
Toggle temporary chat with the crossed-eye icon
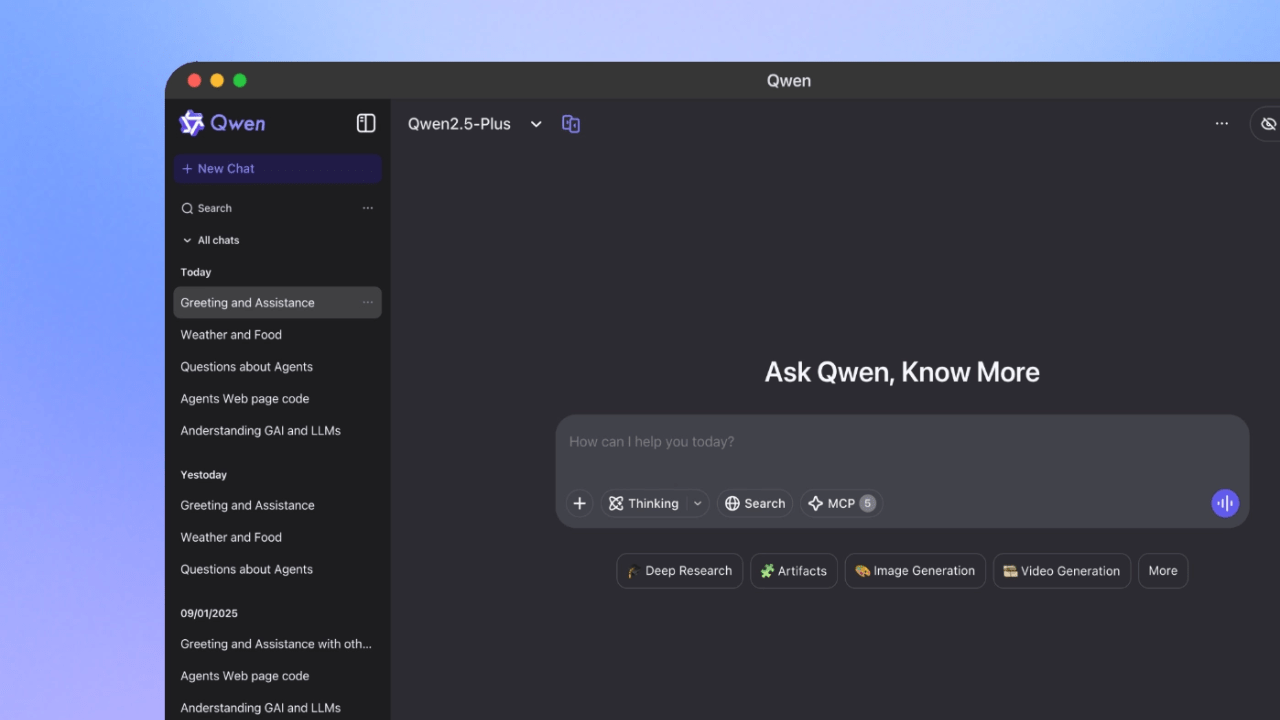1268,124
